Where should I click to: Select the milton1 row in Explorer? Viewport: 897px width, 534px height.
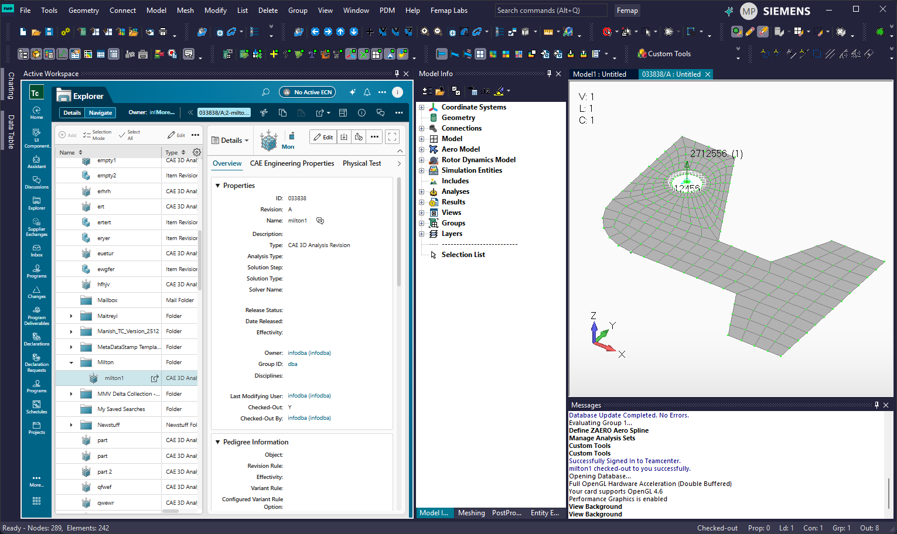[x=126, y=378]
